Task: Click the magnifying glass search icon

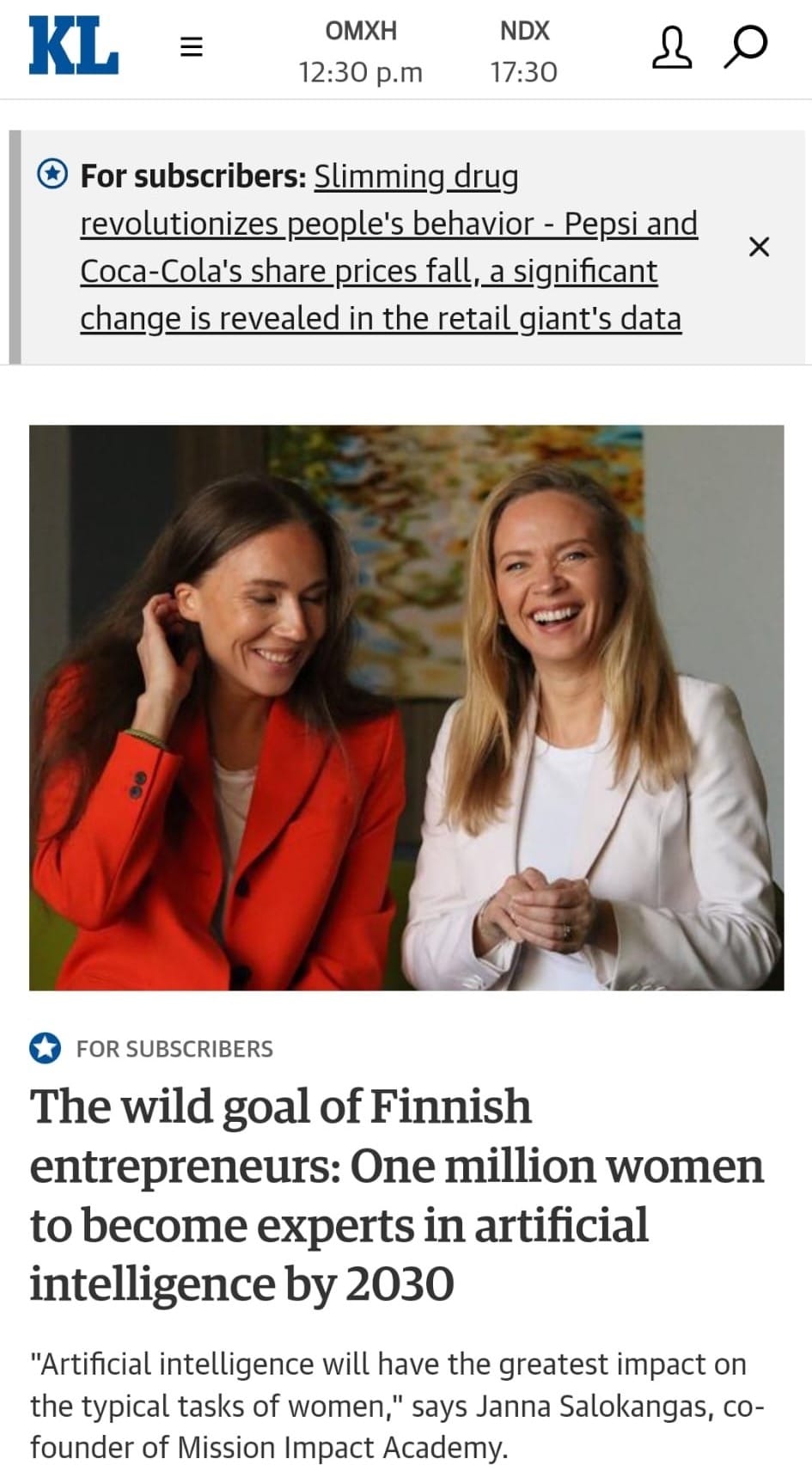Action: tap(745, 46)
